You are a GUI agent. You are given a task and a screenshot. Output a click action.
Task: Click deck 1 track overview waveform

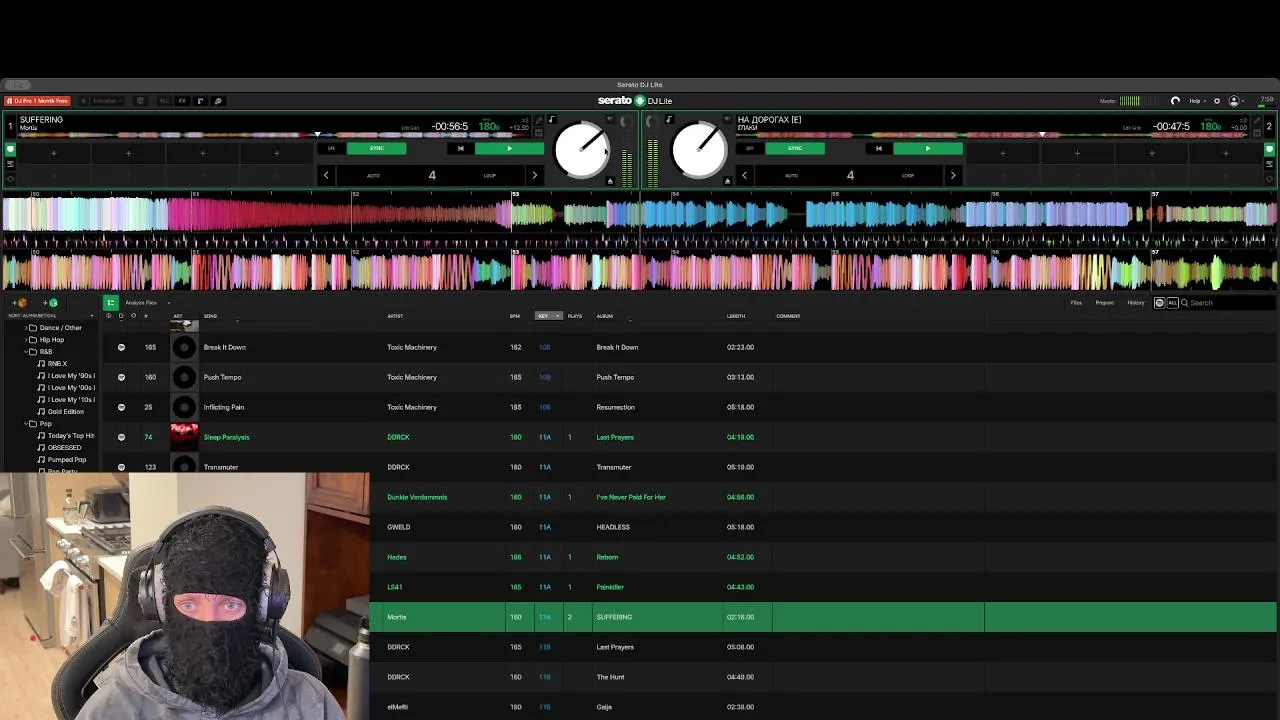tap(275, 134)
